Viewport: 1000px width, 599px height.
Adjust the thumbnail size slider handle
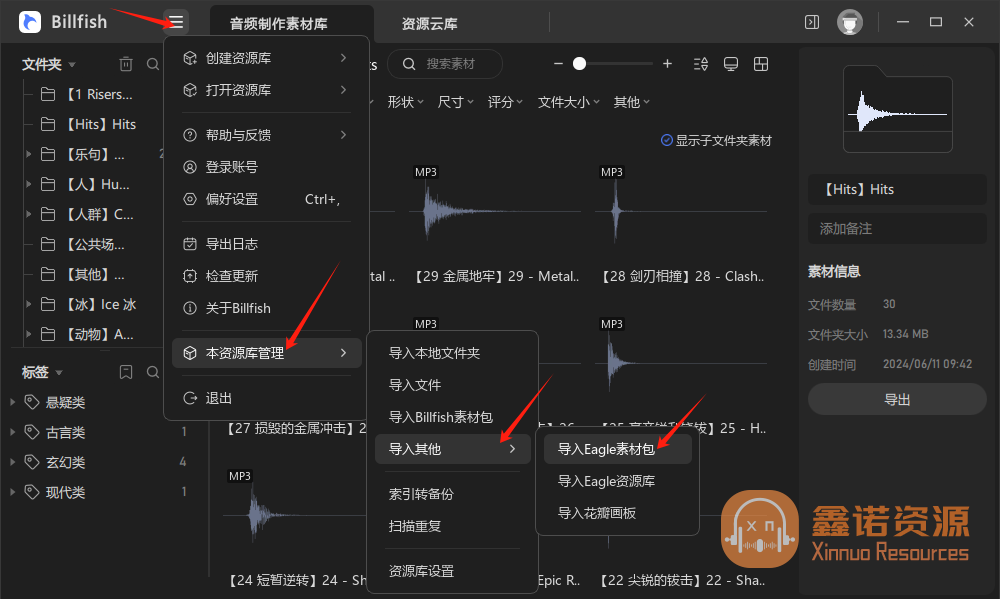[579, 64]
